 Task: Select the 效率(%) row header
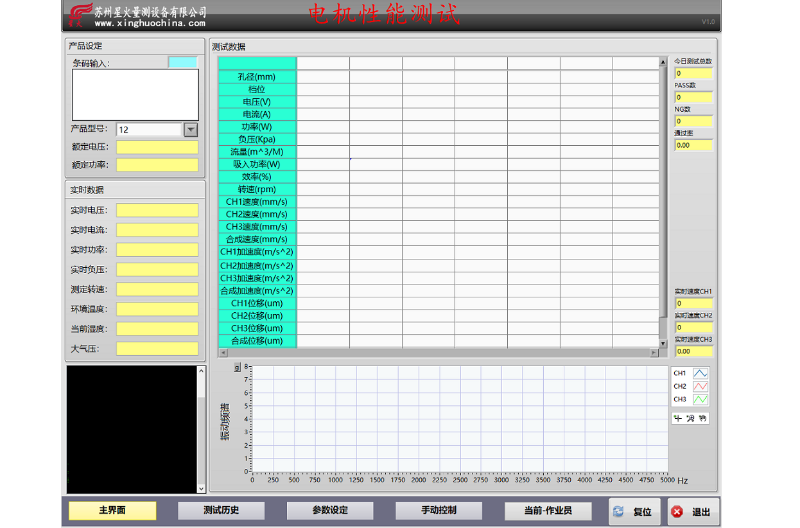pyautogui.click(x=257, y=177)
